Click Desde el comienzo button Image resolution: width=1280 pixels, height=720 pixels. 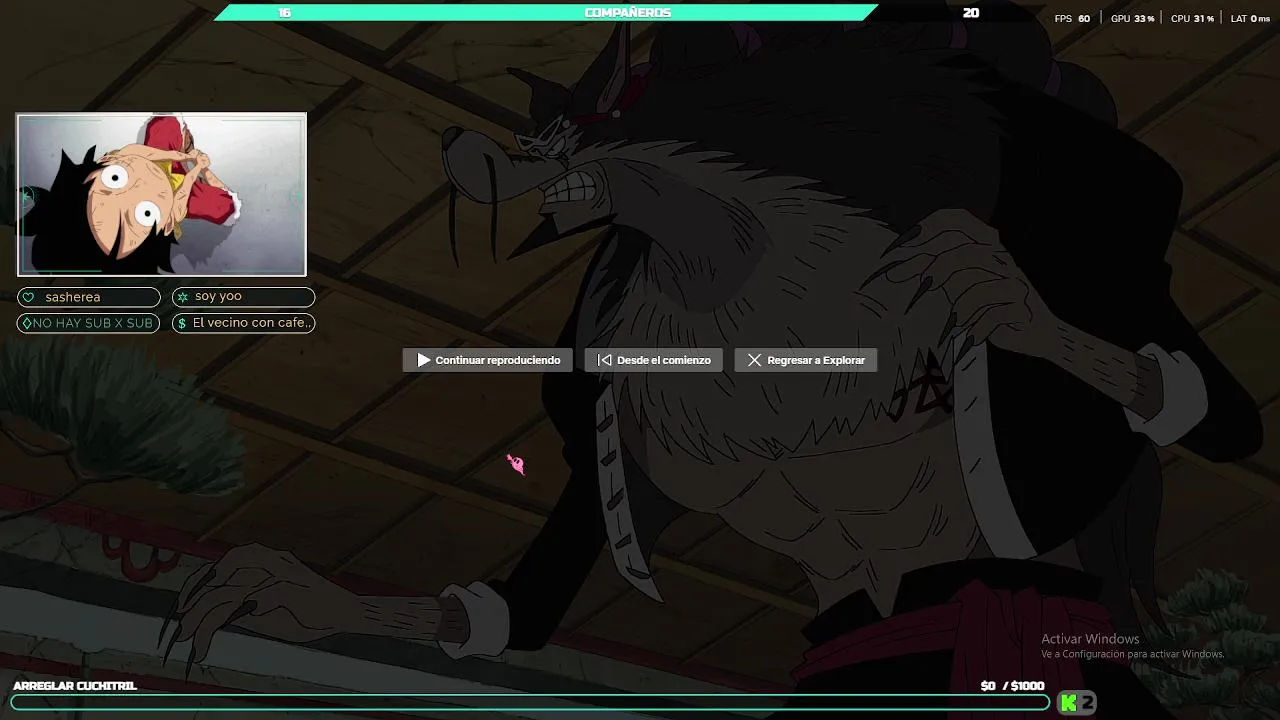pyautogui.click(x=654, y=360)
